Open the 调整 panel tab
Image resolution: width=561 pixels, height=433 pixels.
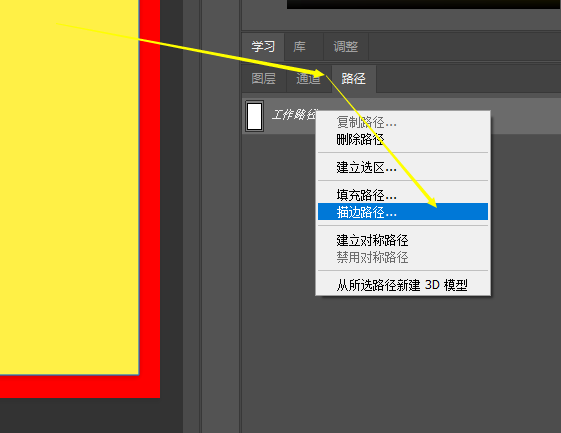coord(346,47)
